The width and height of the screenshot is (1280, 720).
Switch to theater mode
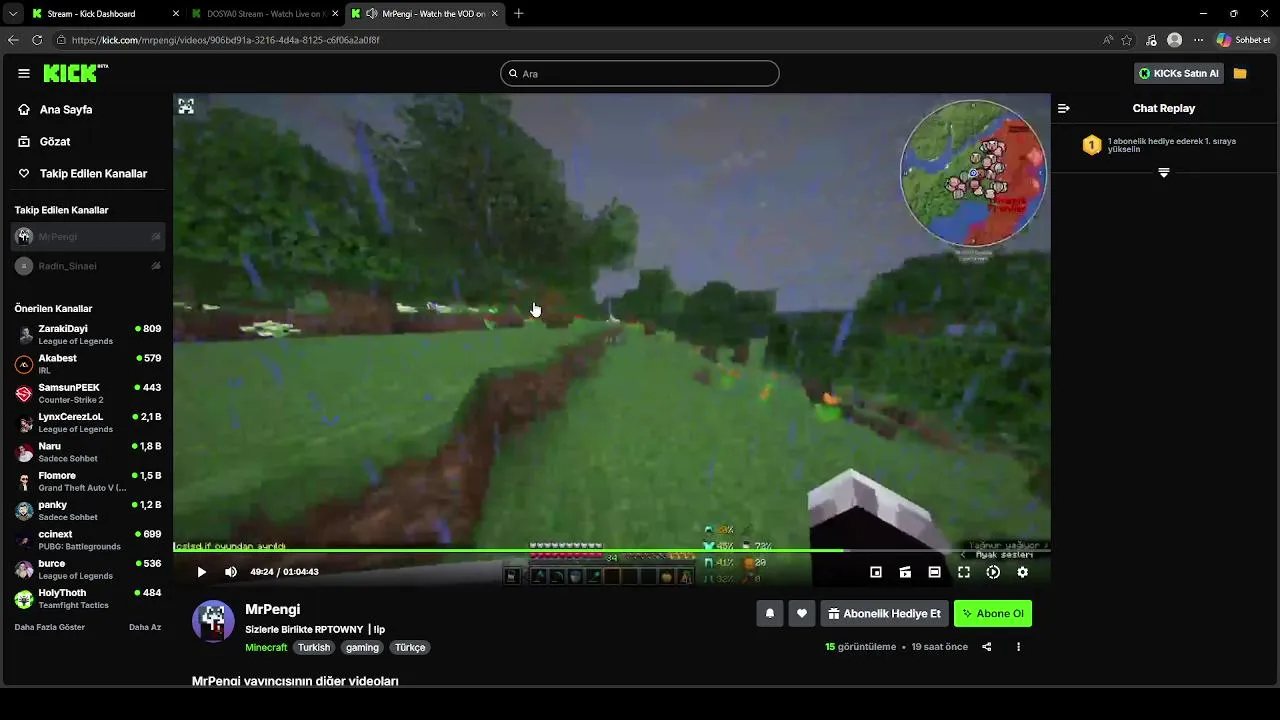coord(934,572)
